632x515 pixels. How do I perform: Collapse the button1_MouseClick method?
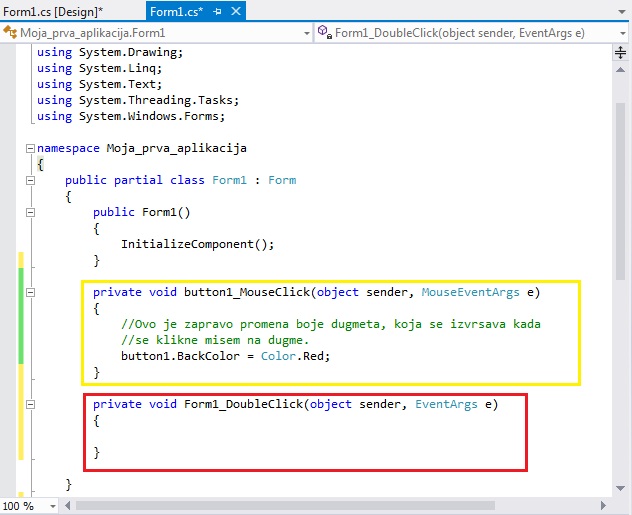[x=30, y=292]
